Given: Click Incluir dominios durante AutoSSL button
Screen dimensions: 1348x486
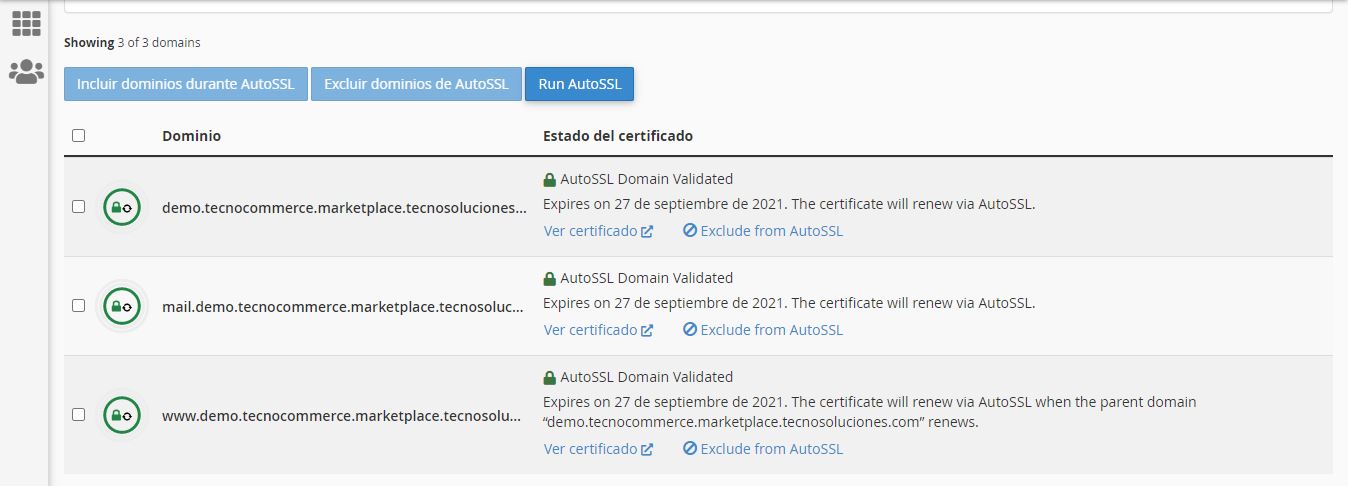Looking at the screenshot, I should click(x=186, y=84).
